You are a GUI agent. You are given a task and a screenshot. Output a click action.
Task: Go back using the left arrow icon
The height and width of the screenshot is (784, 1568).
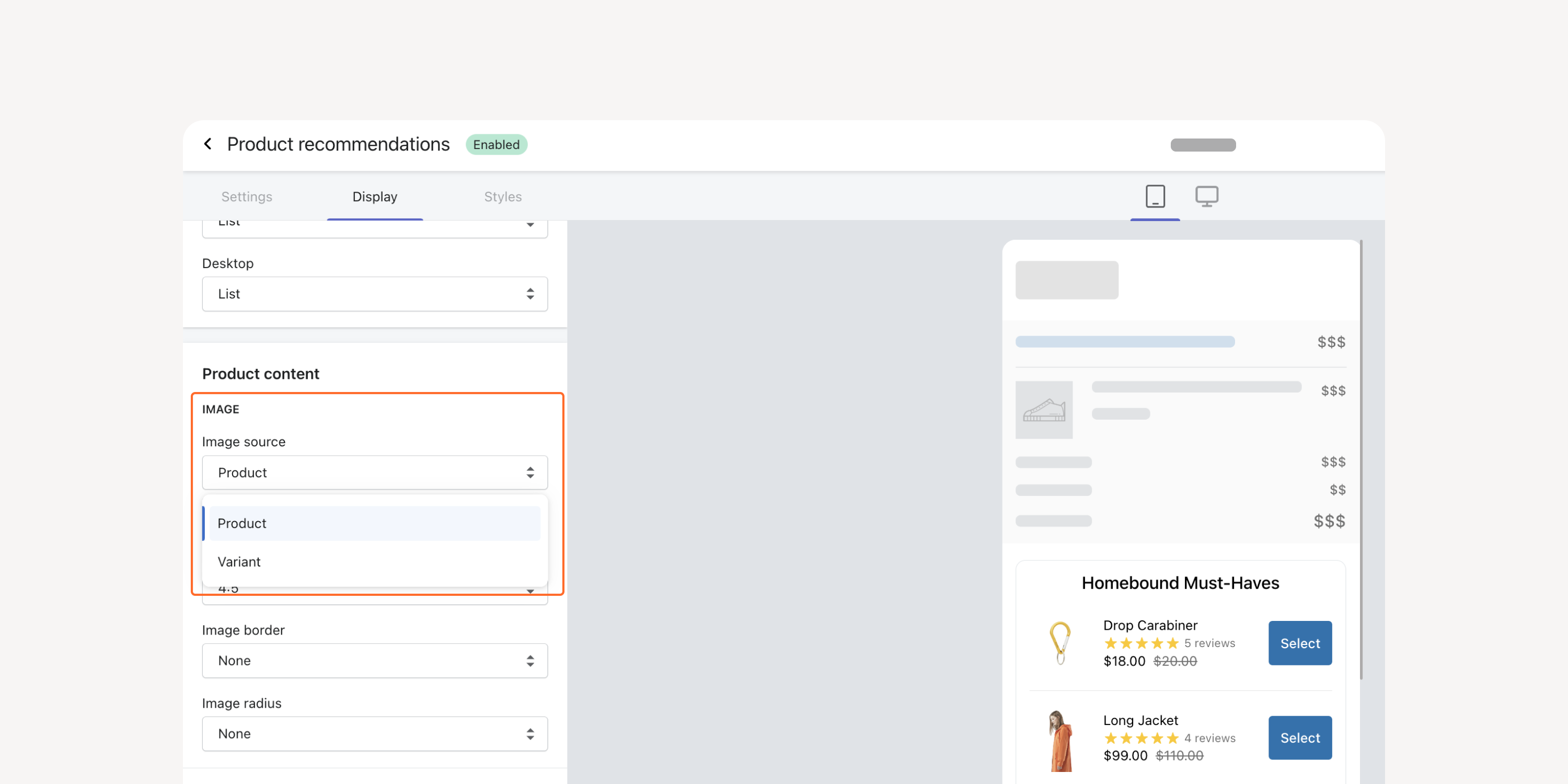tap(207, 144)
